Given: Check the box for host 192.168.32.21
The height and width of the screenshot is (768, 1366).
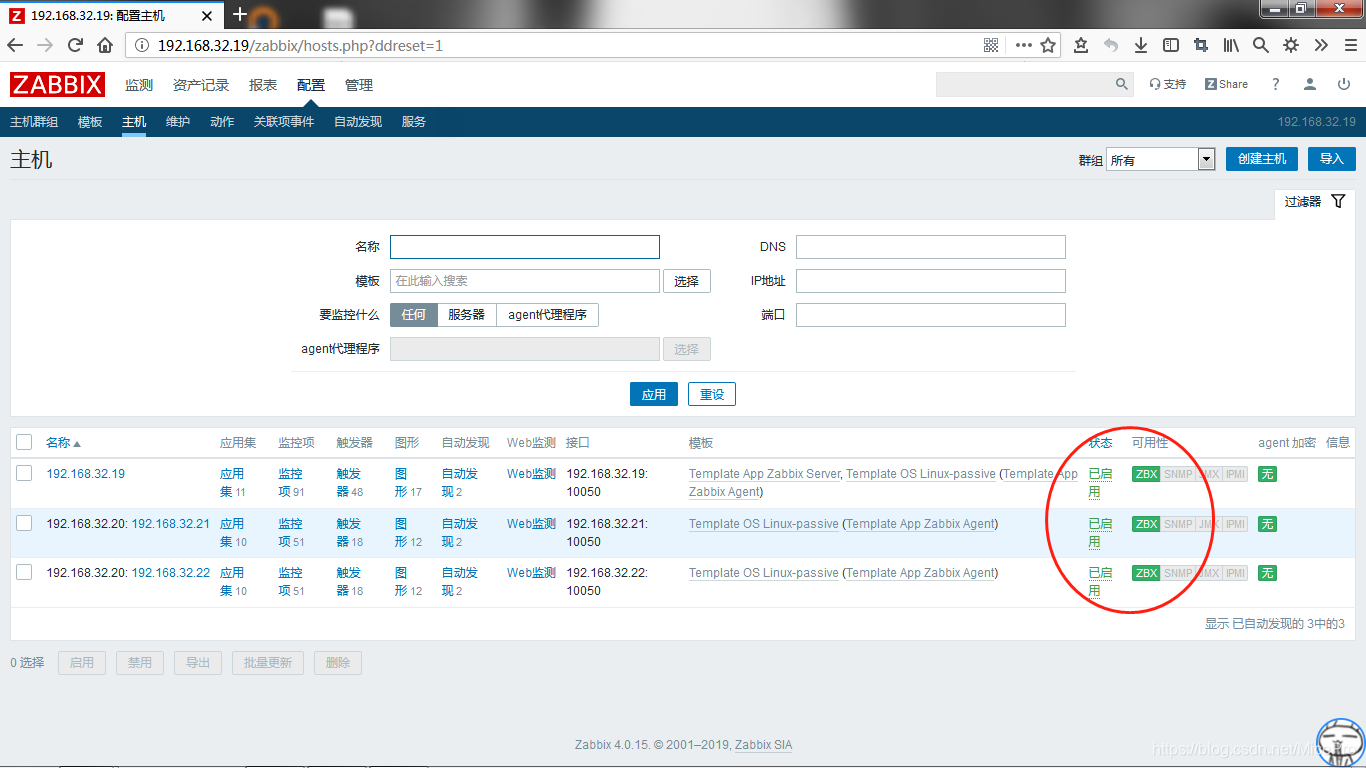Looking at the screenshot, I should click(24, 523).
